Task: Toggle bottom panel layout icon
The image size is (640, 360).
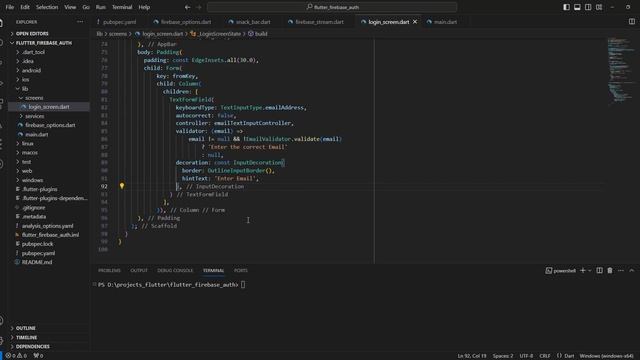Action: (577, 7)
